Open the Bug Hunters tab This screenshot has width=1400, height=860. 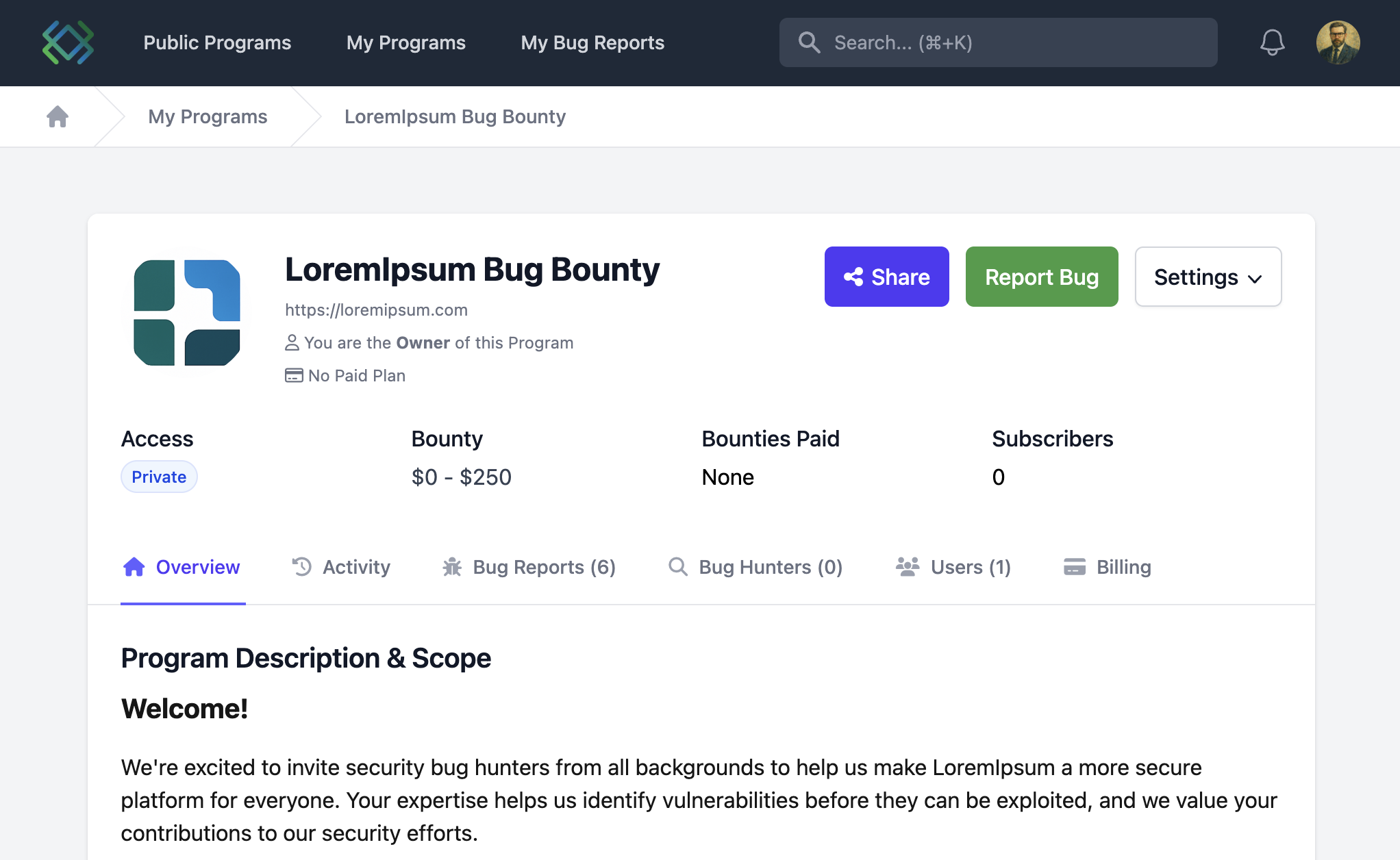[x=769, y=567]
